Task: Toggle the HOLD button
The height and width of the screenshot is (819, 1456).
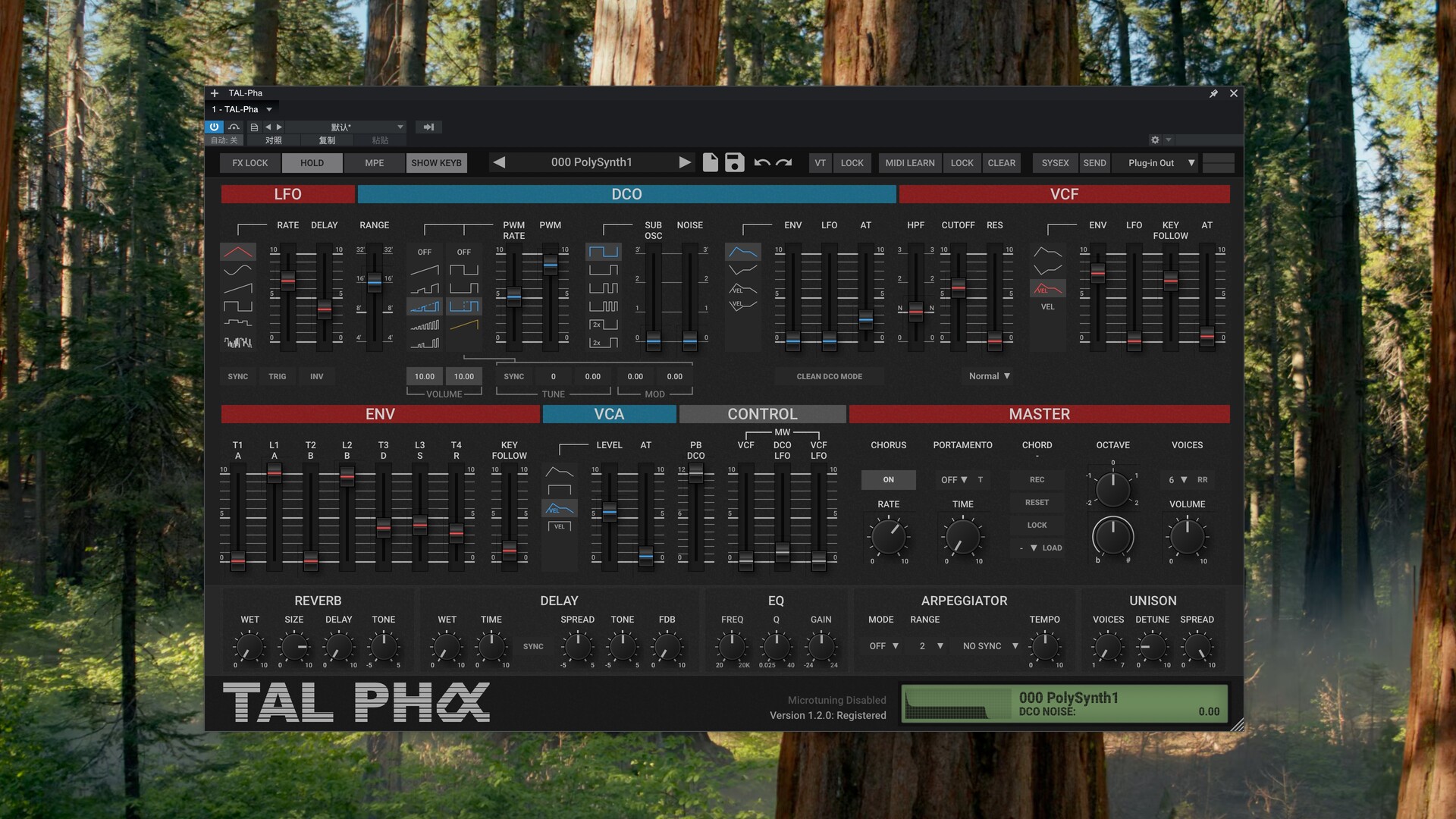Action: 312,163
